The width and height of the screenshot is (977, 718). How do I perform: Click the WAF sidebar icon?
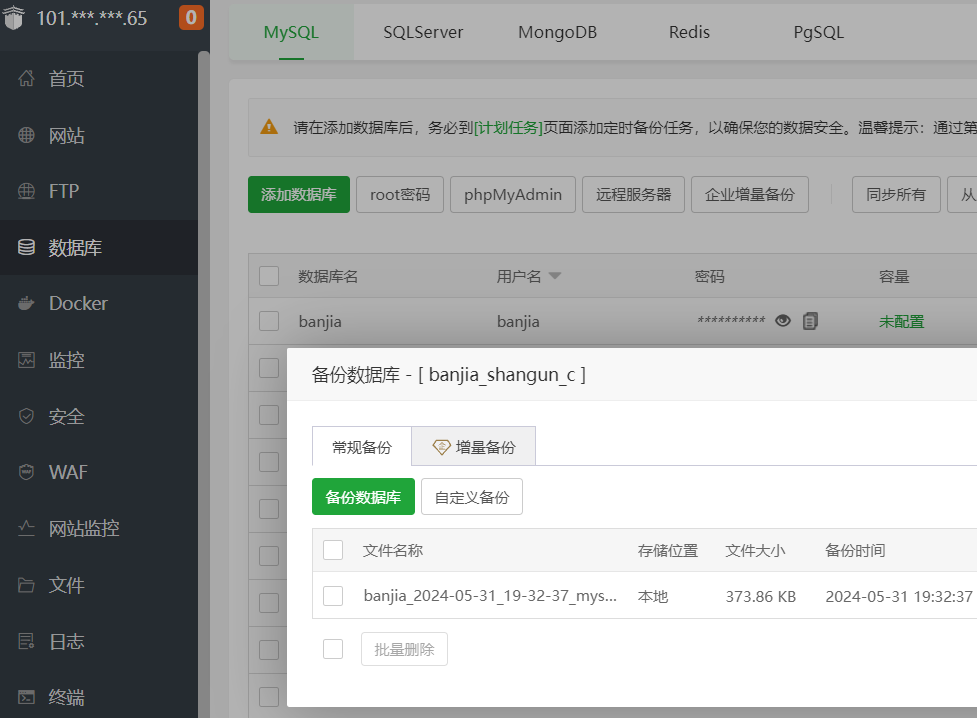pyautogui.click(x=27, y=472)
